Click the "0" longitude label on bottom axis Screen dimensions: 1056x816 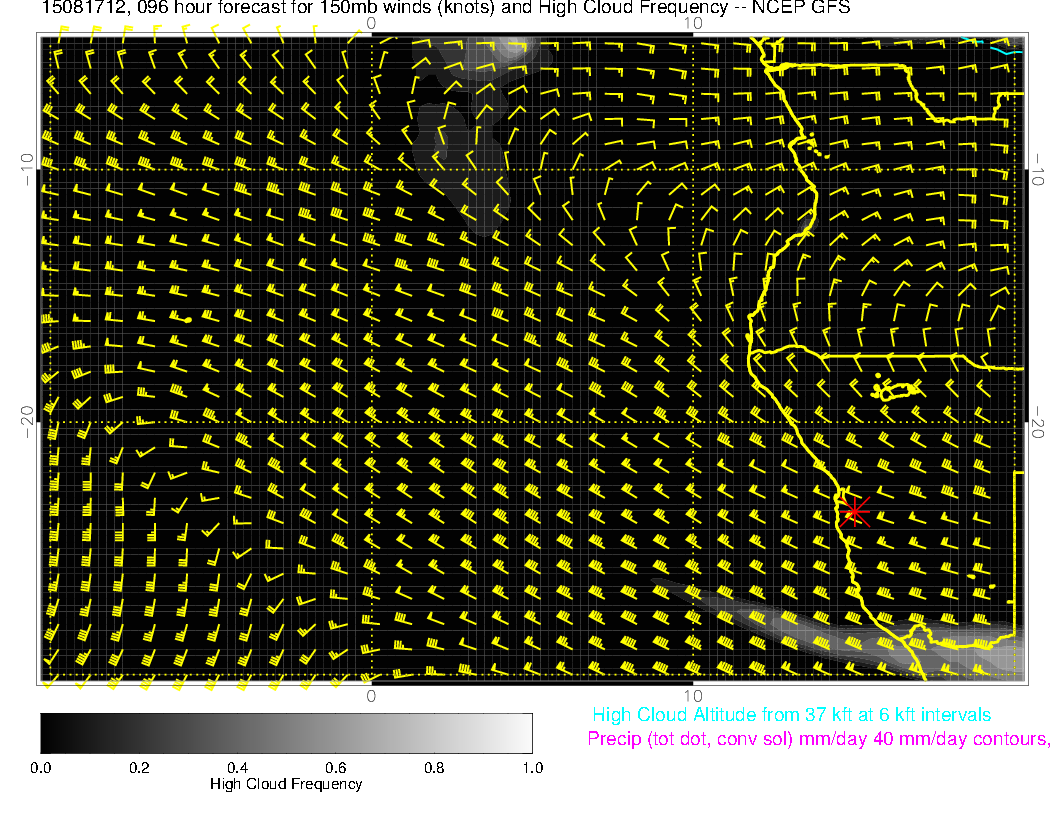click(x=371, y=695)
